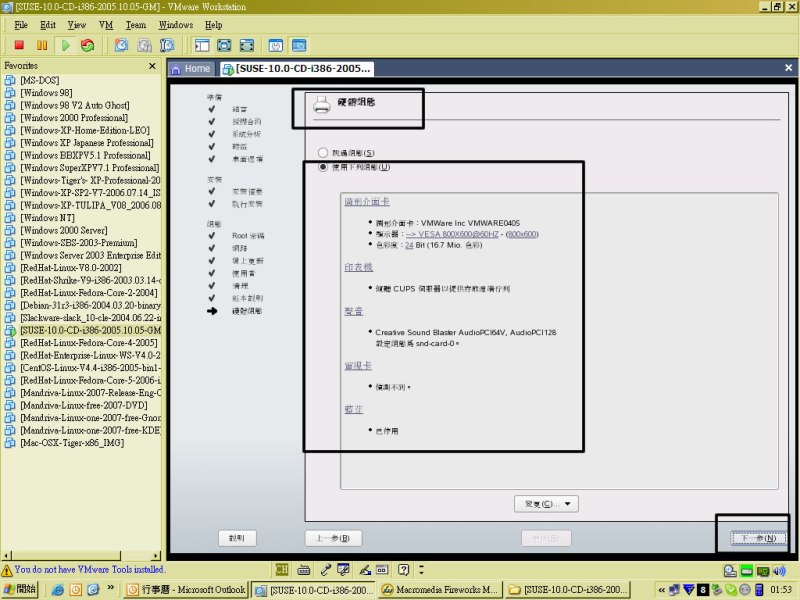Click the printer icon in installer header

click(322, 105)
